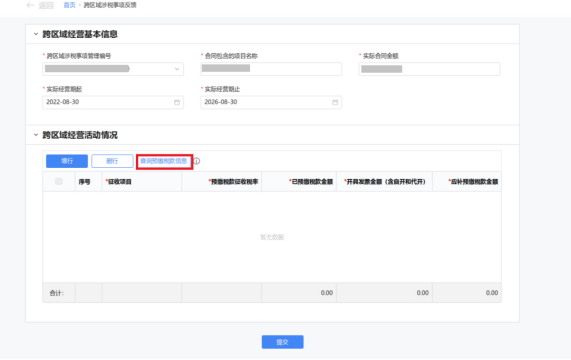Click the blue 增行 button
571x360 pixels.
(x=67, y=161)
